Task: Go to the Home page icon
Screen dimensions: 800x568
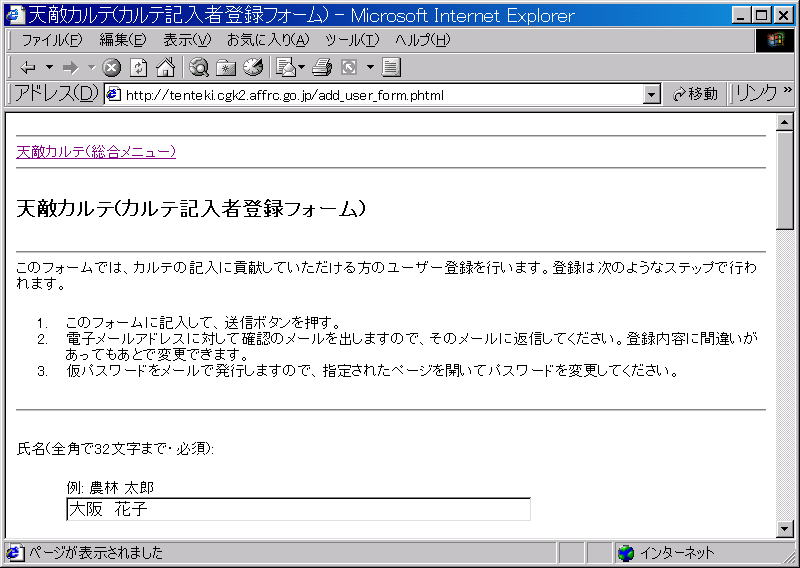Action: pos(165,68)
